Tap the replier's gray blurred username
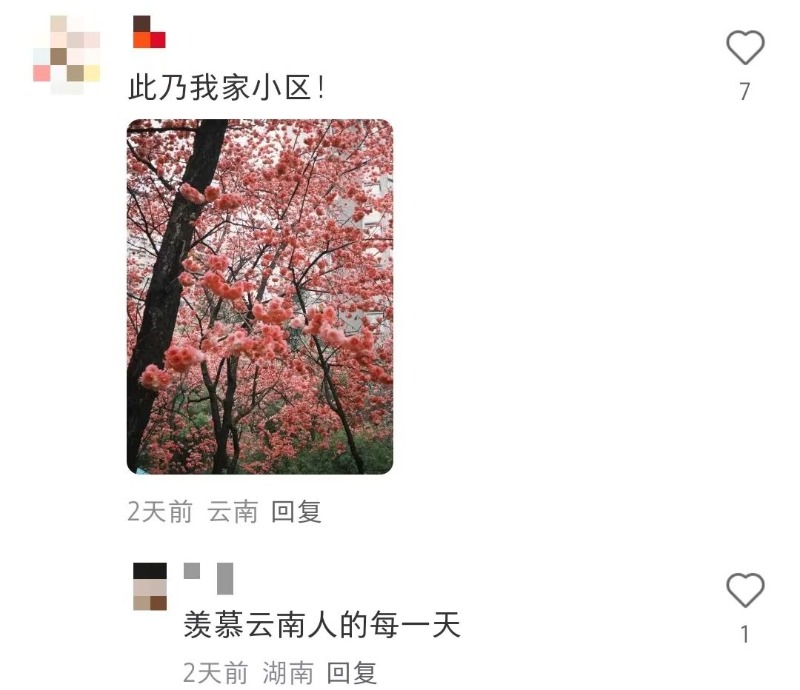This screenshot has width=800, height=690. (209, 578)
